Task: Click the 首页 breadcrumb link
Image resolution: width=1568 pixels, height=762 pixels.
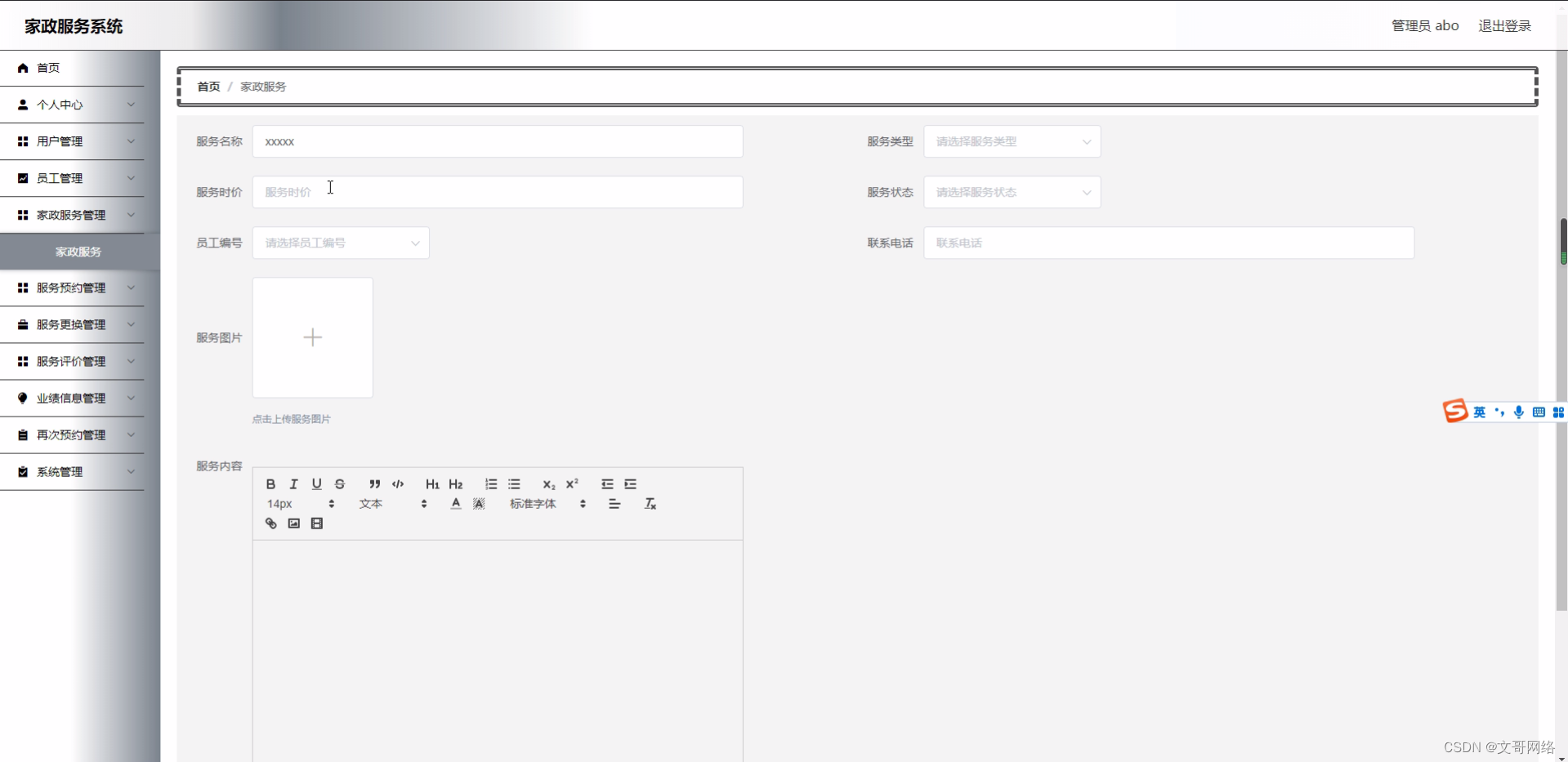Action: point(208,86)
